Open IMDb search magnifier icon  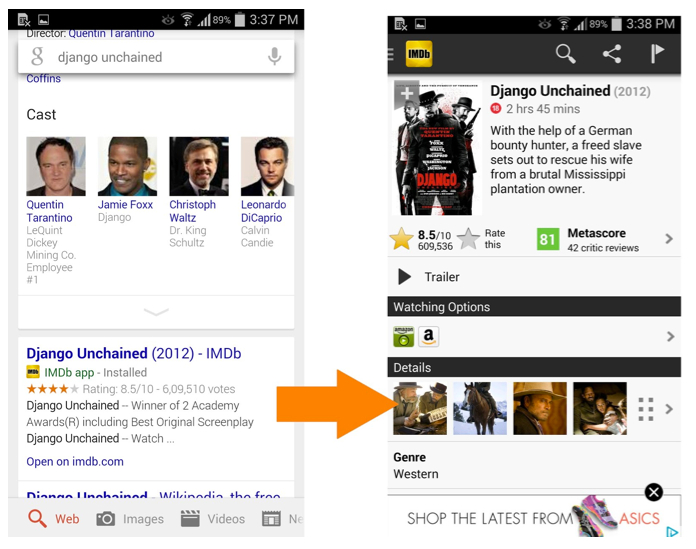(x=566, y=54)
